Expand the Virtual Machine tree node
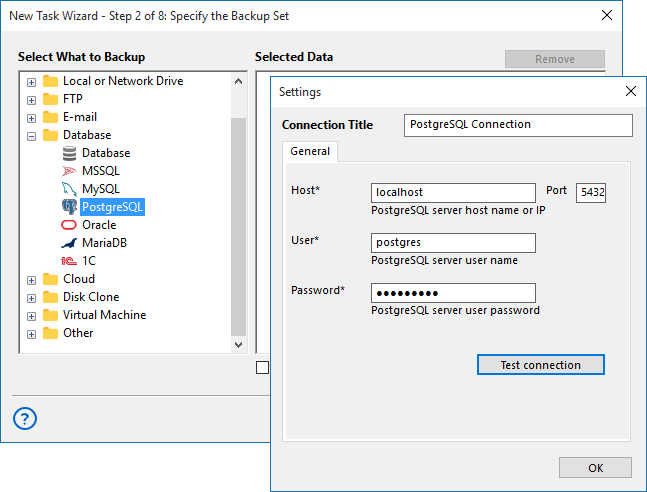Screen dimensions: 647x492 point(31,315)
